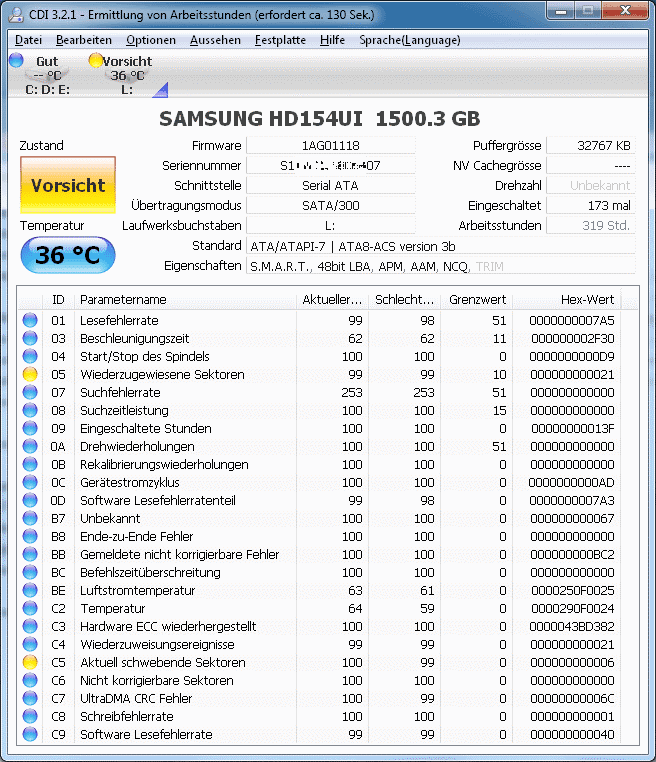Click the blue Gut status orb in disk bar

coord(16,60)
